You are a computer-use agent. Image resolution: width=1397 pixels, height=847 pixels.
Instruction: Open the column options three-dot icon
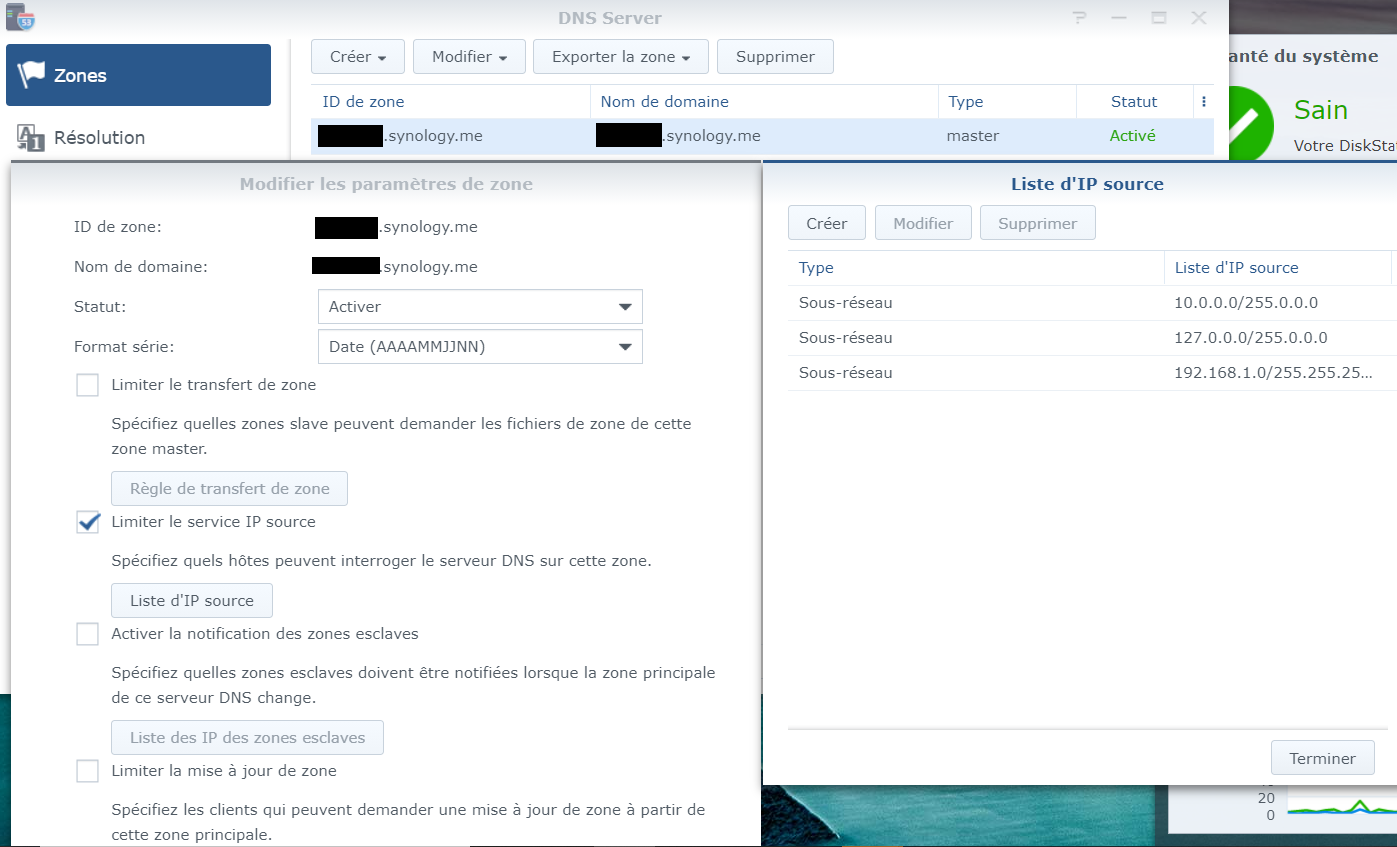1204,102
